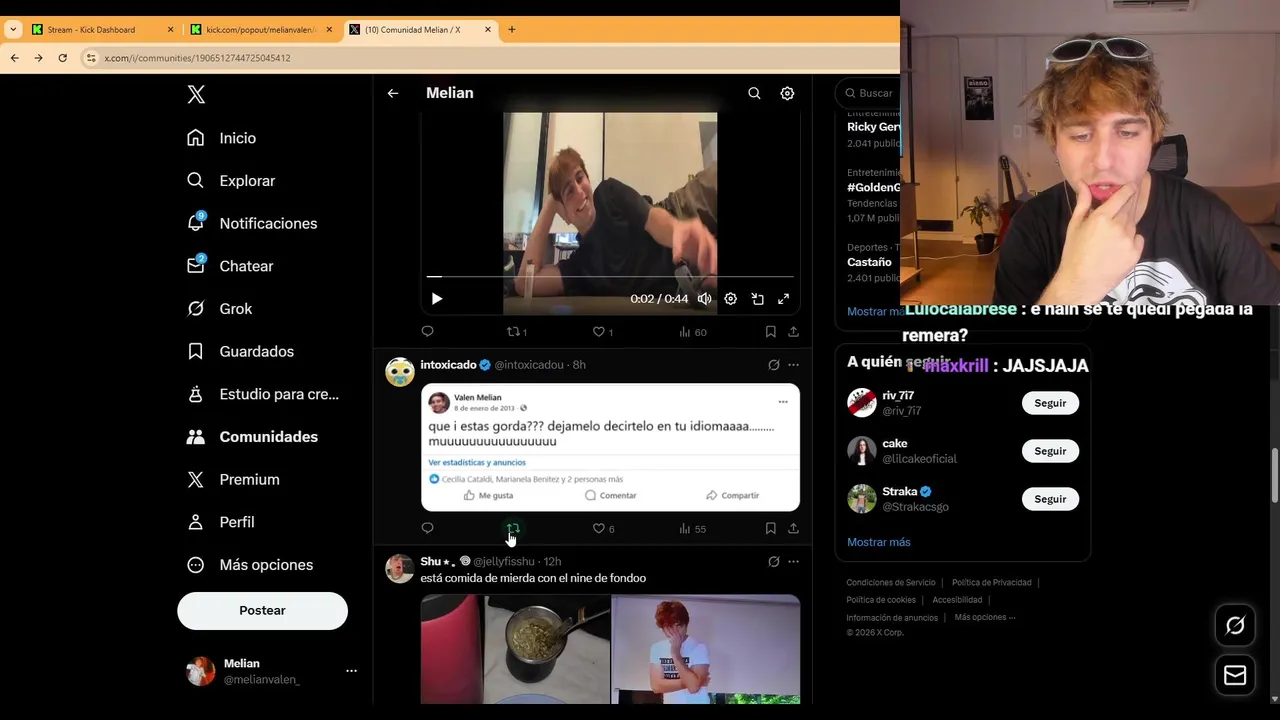Open floating Grok button
This screenshot has width=1280, height=720.
pyautogui.click(x=1235, y=626)
